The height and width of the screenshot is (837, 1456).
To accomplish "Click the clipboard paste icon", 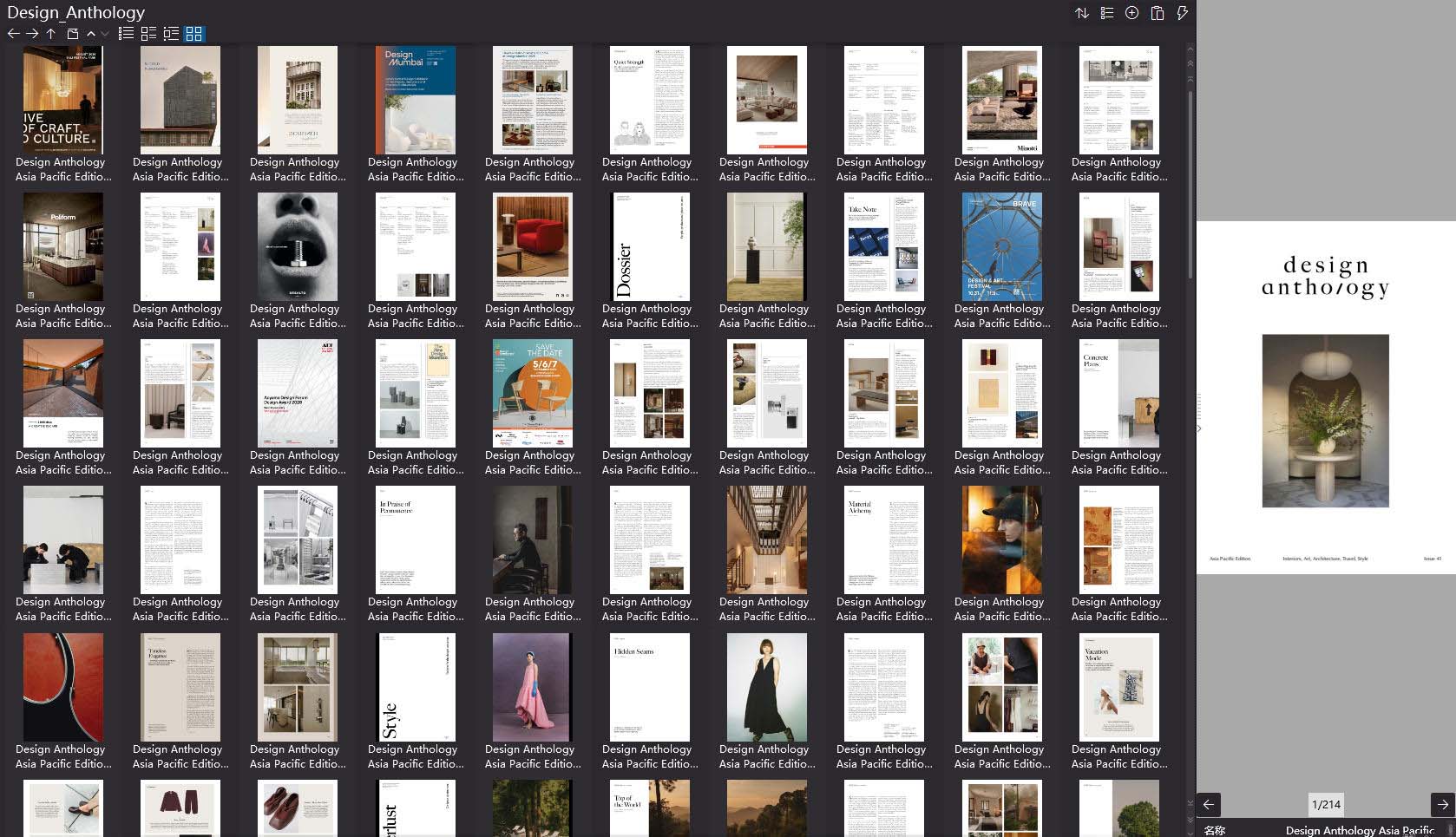I will pos(1157,13).
